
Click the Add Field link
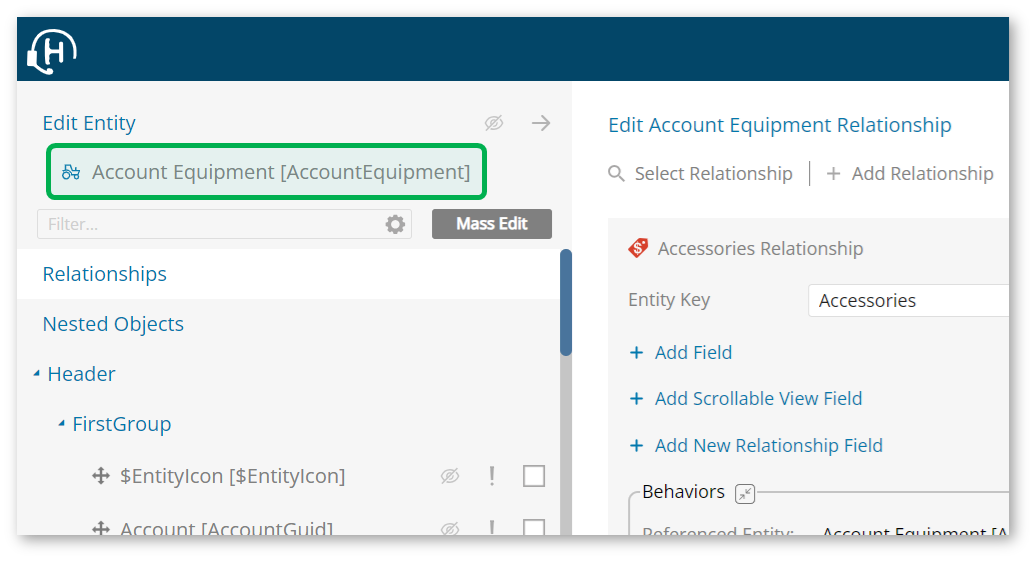click(x=693, y=352)
